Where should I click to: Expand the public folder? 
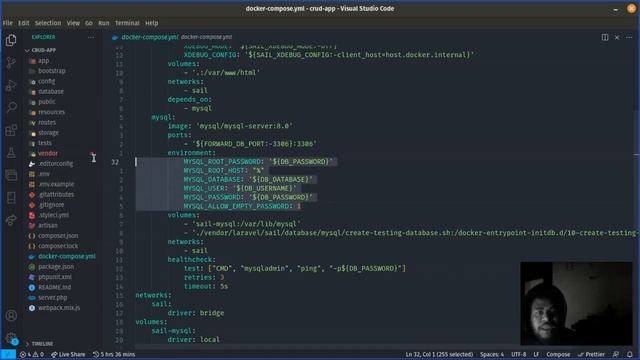click(47, 102)
